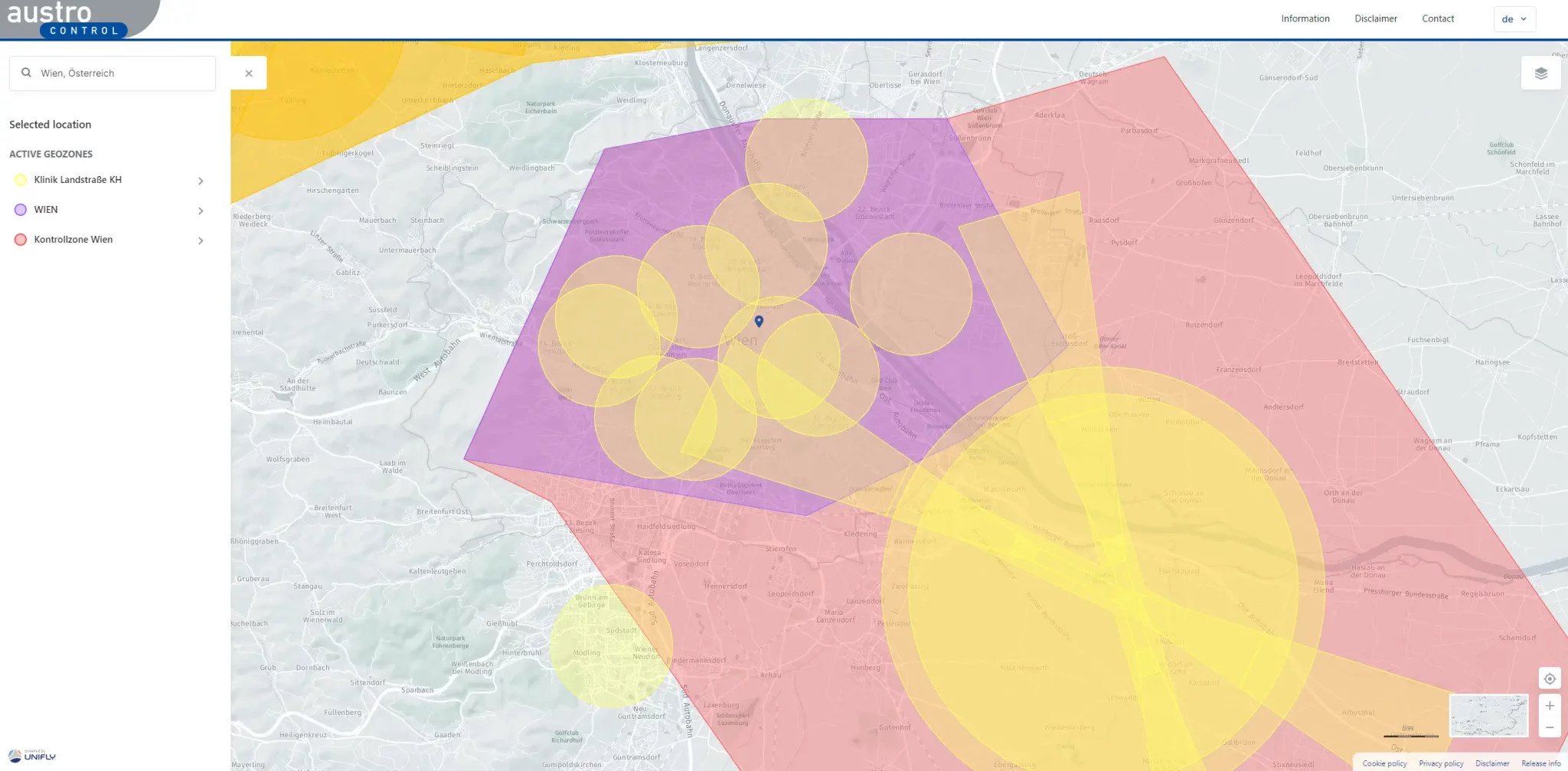Expand Kontrollzone Wien geozone details
The height and width of the screenshot is (771, 1568).
[x=201, y=240]
